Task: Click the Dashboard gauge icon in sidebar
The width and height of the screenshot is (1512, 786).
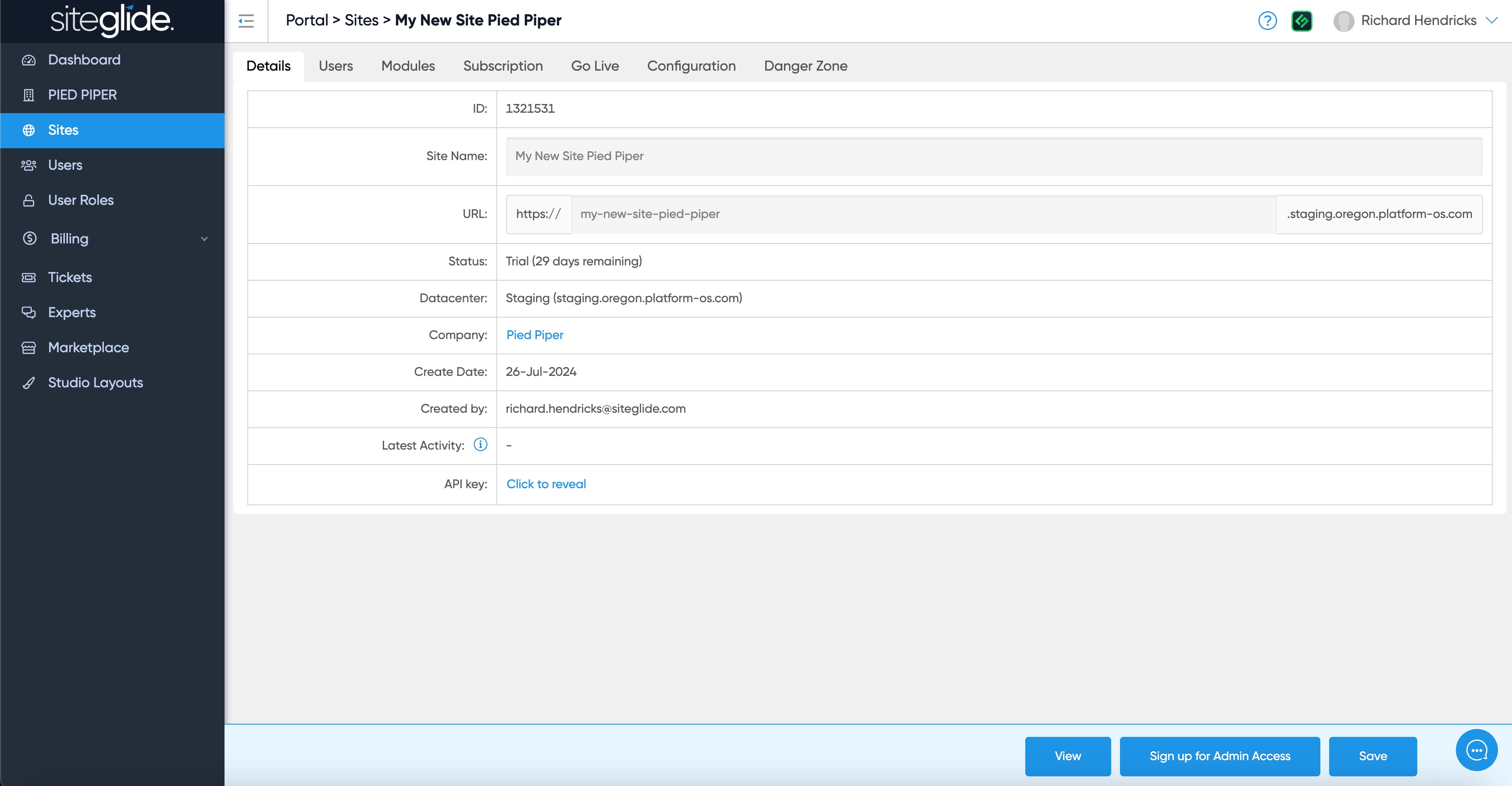Action: coord(29,60)
